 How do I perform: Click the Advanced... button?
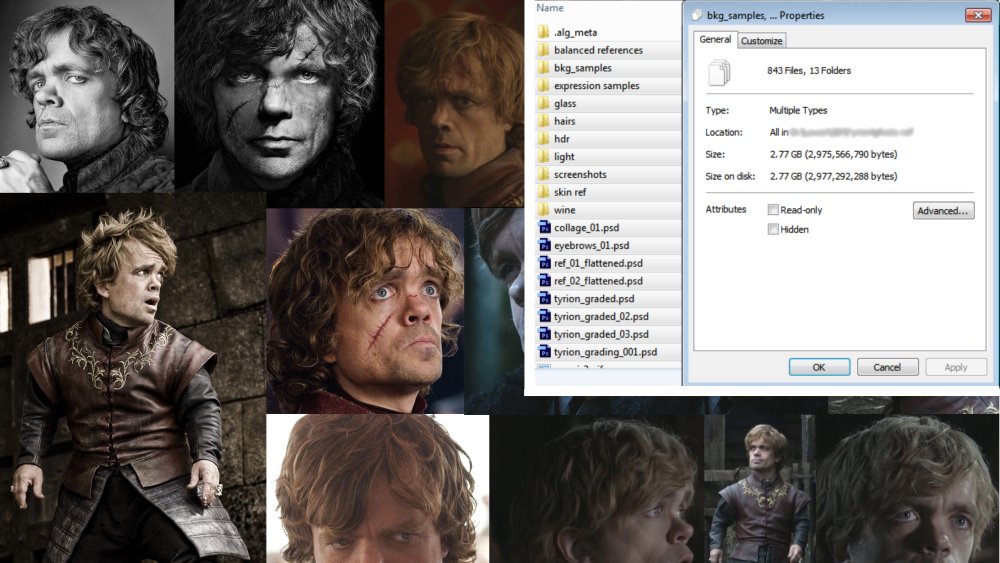coord(943,211)
